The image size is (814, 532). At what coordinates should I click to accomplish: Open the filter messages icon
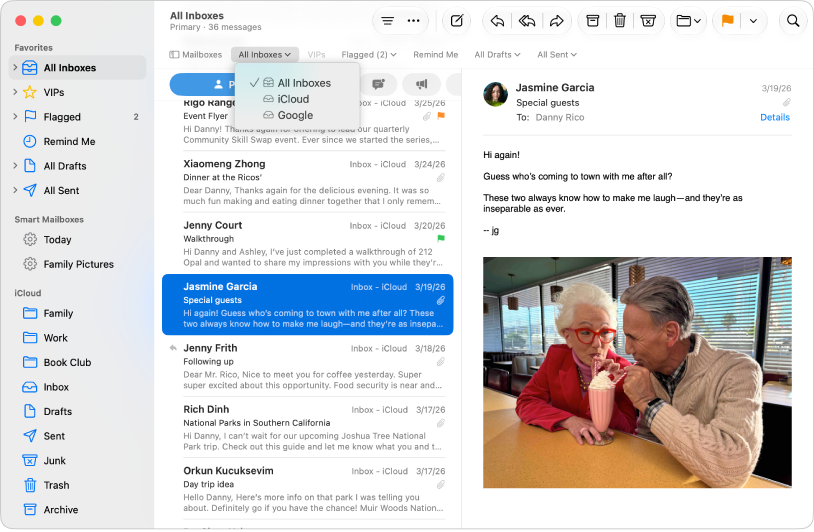pos(387,21)
